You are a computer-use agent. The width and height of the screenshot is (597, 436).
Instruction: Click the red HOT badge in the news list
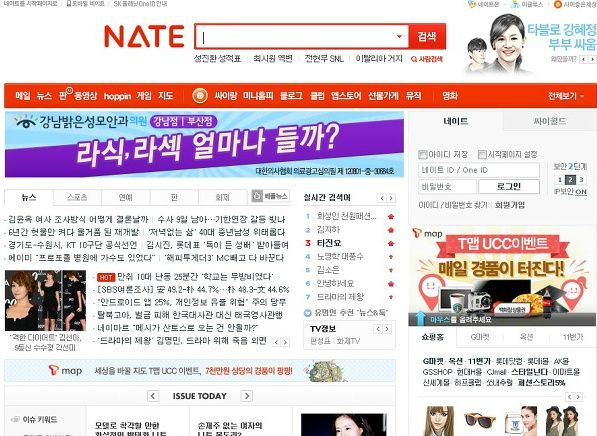pos(106,277)
